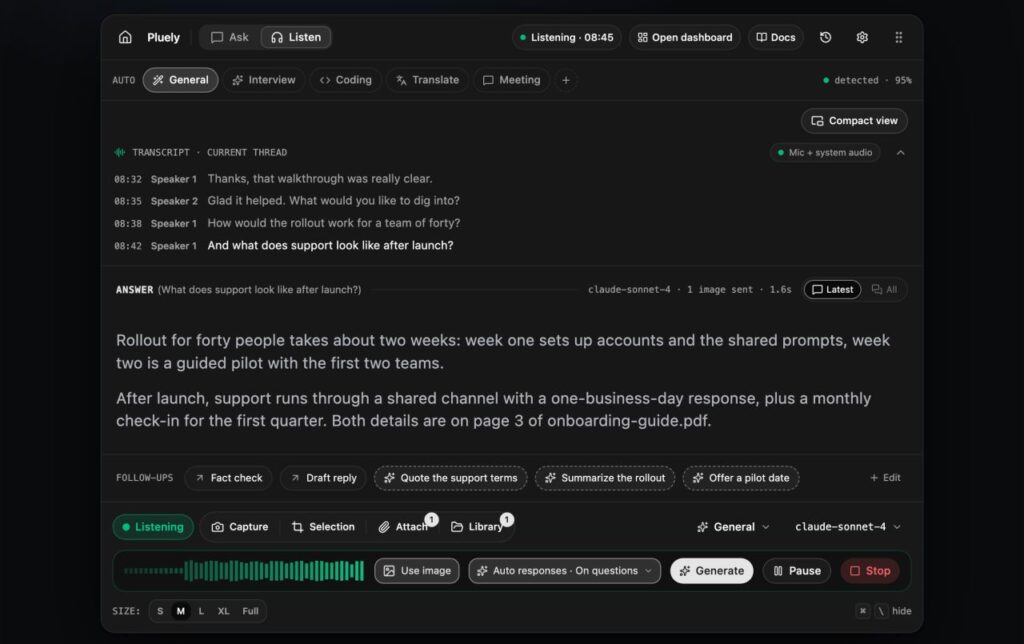This screenshot has height=644, width=1024.
Task: Open the General mode dropdown
Action: pos(733,527)
